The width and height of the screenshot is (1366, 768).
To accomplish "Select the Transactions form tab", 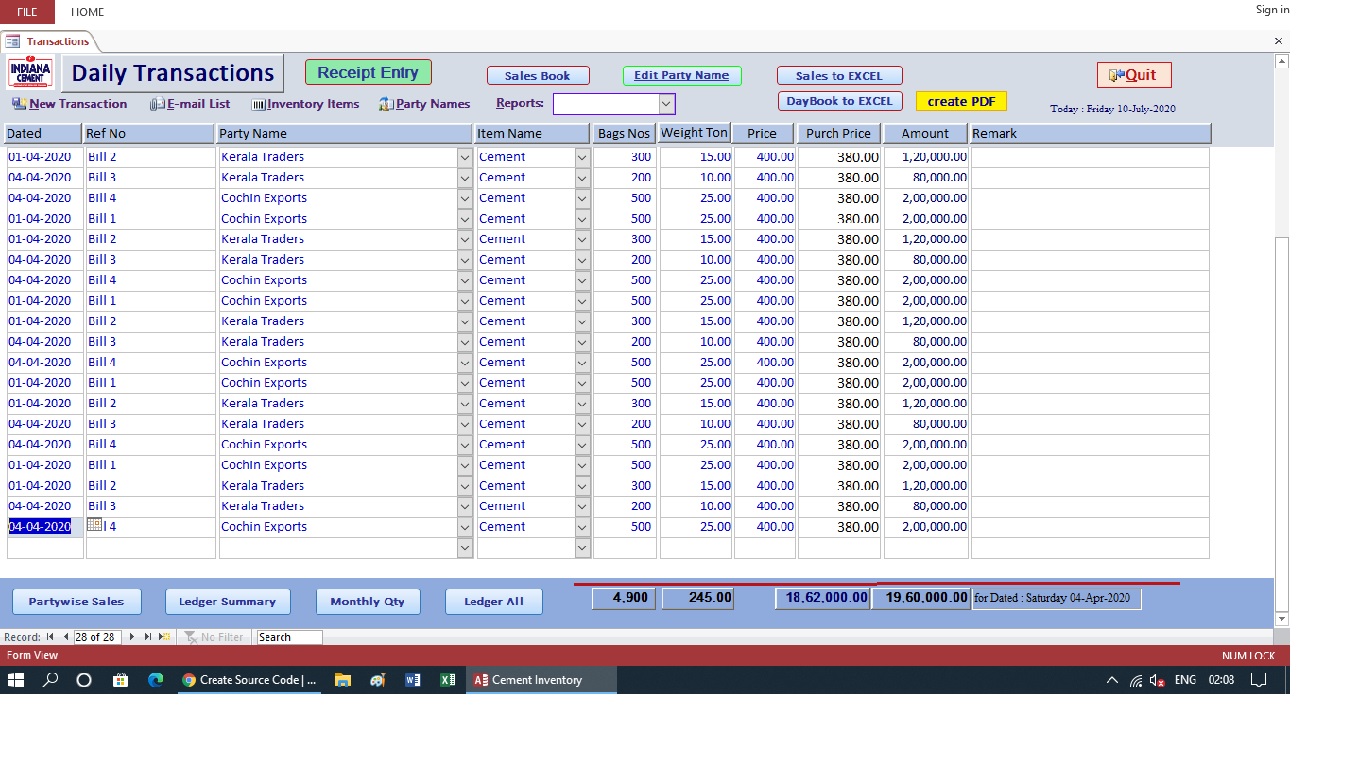I will (48, 41).
